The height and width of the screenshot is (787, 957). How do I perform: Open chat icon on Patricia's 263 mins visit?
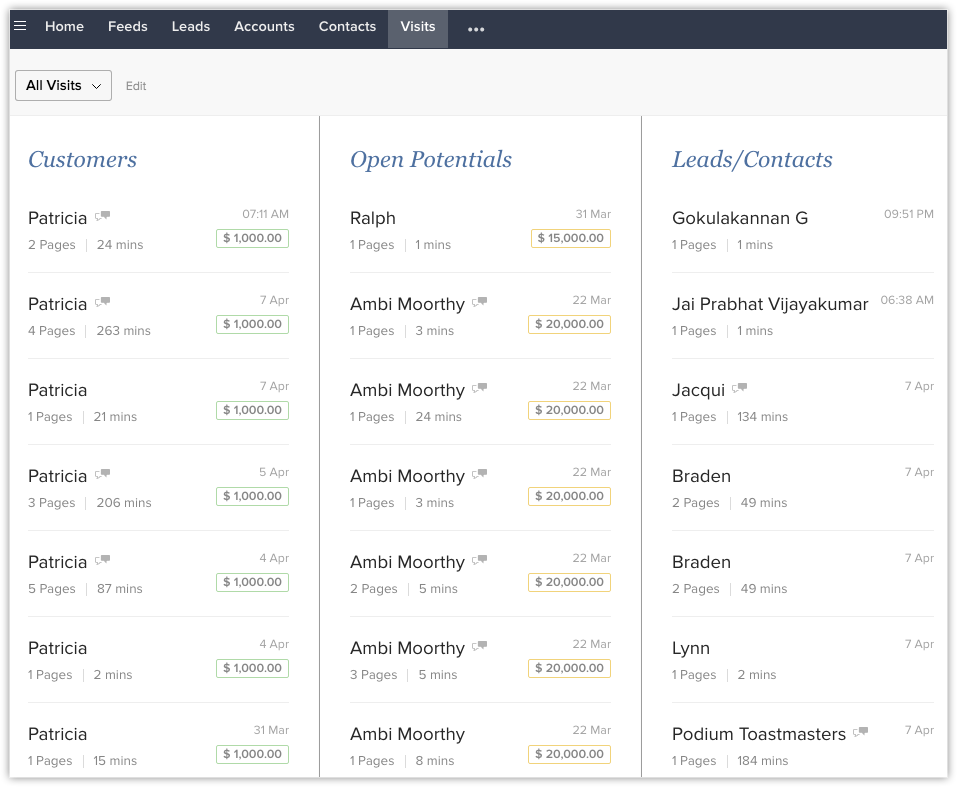pyautogui.click(x=102, y=302)
